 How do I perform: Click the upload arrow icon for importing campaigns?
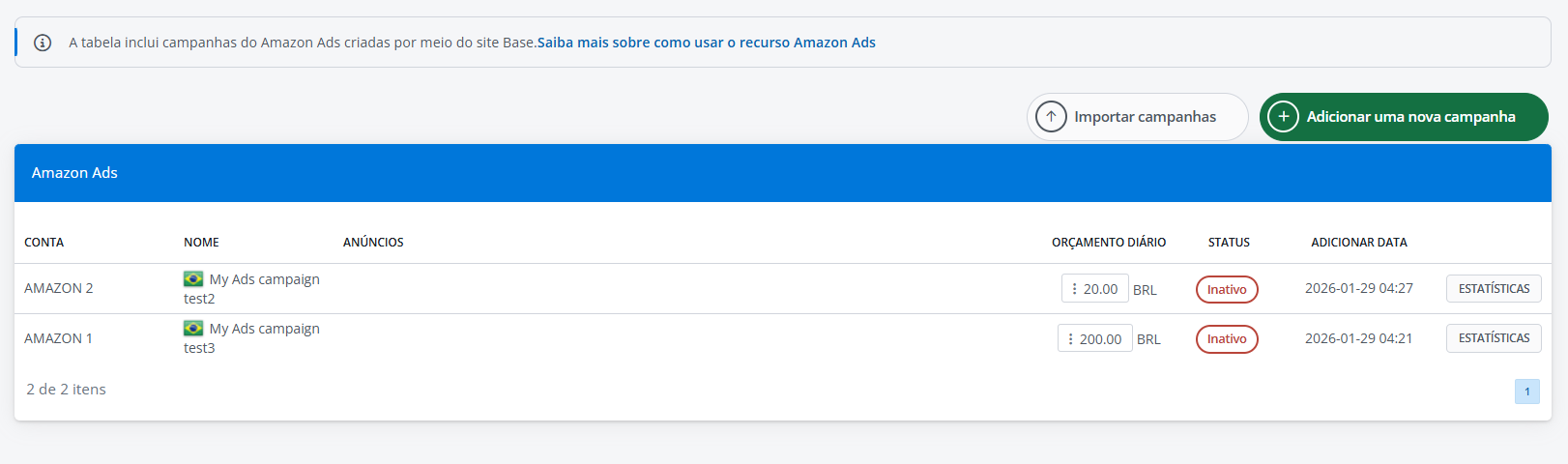1051,117
